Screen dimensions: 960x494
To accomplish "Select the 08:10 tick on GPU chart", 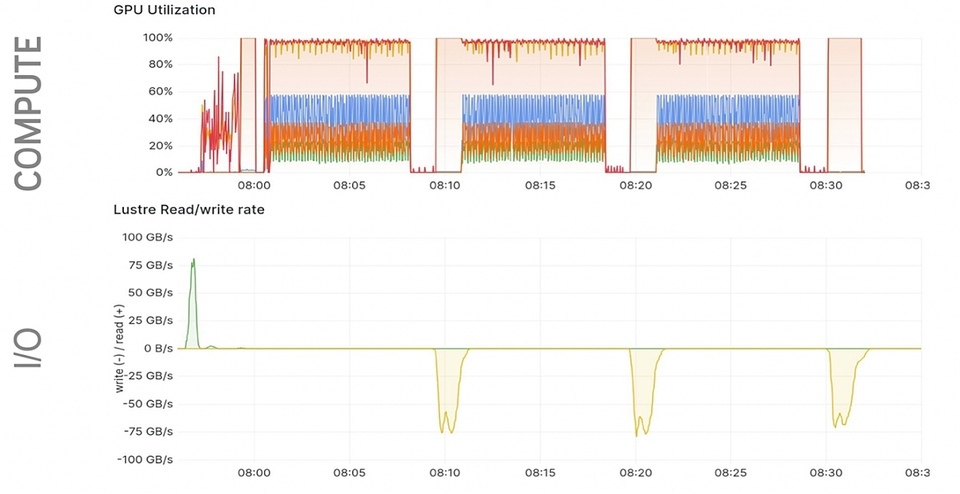I will click(x=444, y=185).
